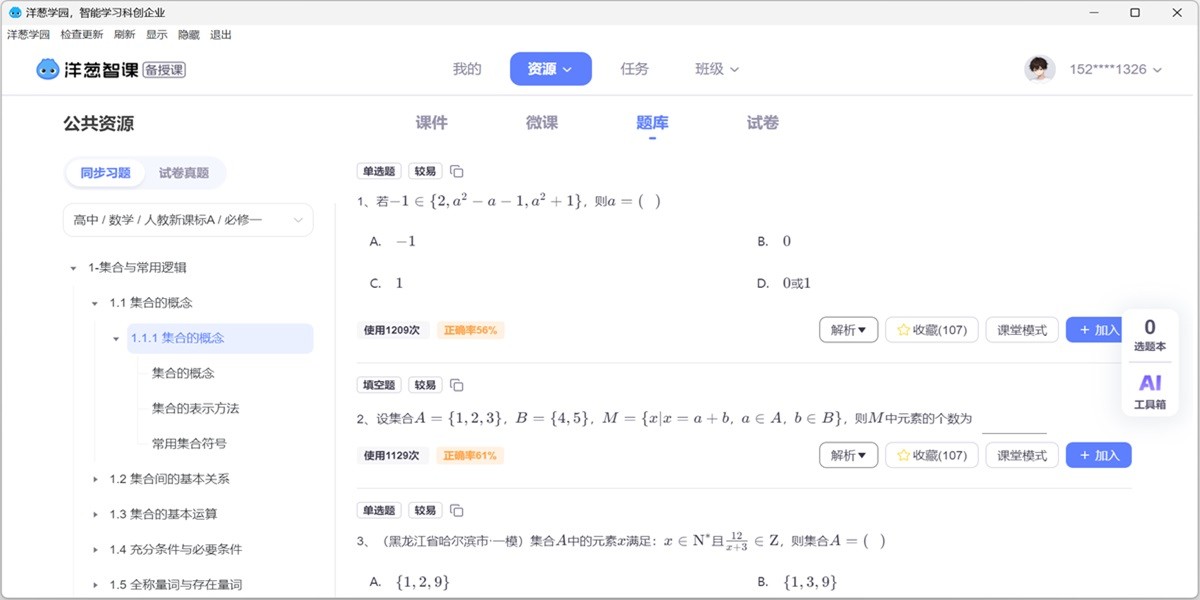The height and width of the screenshot is (600, 1200).
Task: Open 课堂模式 for question 2
Action: [x=1022, y=454]
